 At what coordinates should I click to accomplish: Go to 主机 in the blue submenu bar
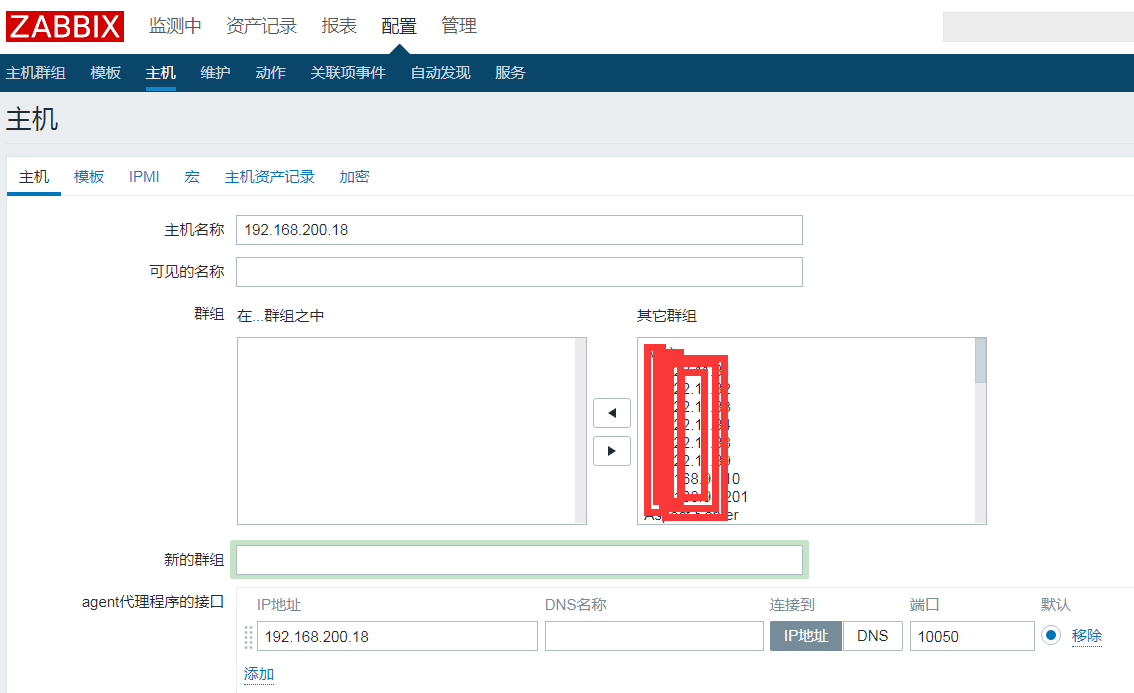pyautogui.click(x=161, y=72)
